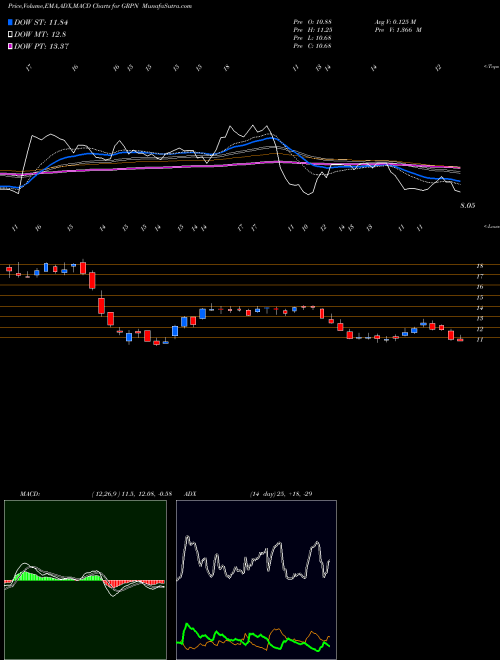Click the '8.05' label near EMA lines
Image resolution: width=500 pixels, height=660 pixels.
468,206
